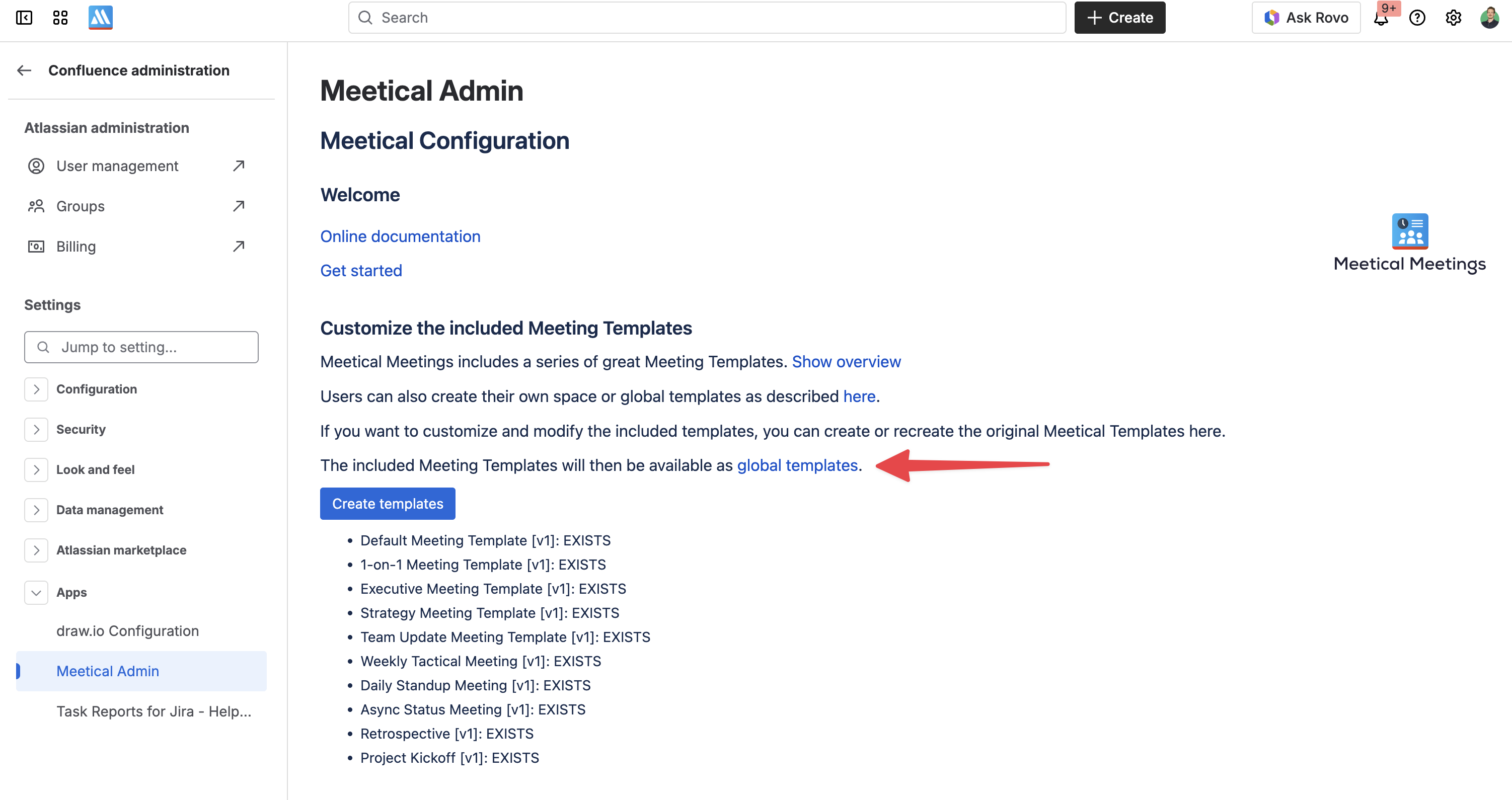Click 'Project Kickoff [v1]: EXISTS' entry
The height and width of the screenshot is (800, 1512).
[x=449, y=758]
